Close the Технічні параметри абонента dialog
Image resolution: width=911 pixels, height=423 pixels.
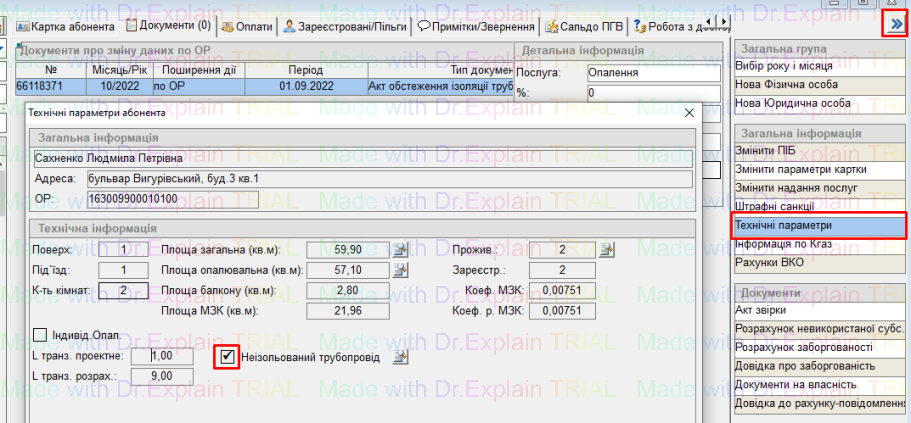(x=688, y=113)
